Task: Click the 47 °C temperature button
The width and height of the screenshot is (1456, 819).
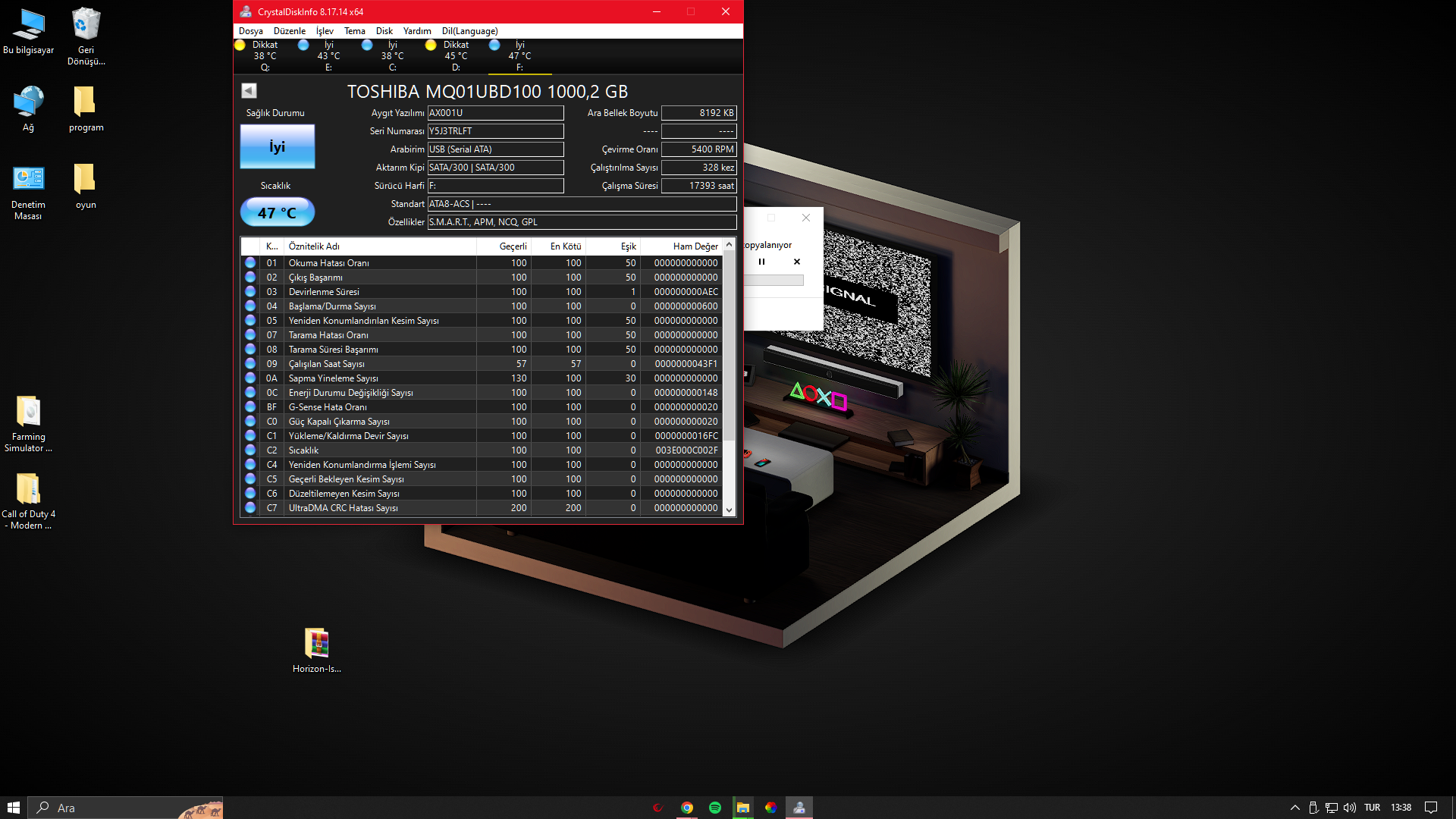Action: 277,212
